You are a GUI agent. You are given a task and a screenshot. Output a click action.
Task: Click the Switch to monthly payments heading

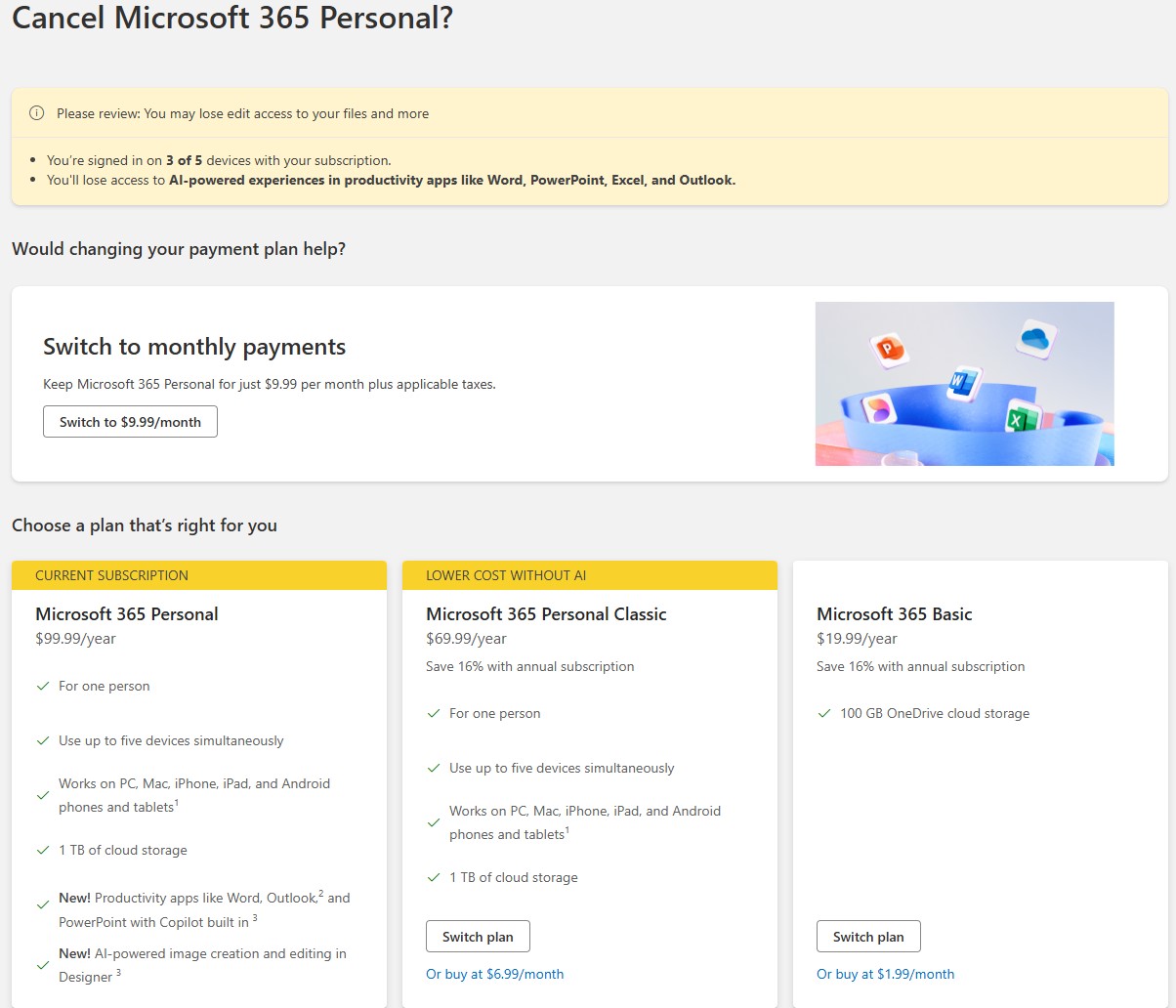coord(194,347)
